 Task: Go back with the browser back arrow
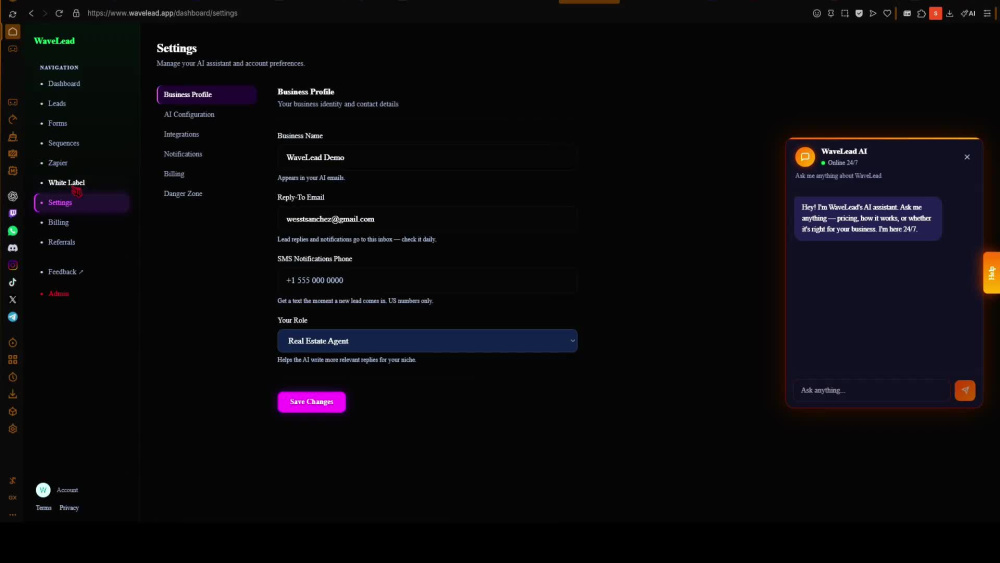click(31, 13)
